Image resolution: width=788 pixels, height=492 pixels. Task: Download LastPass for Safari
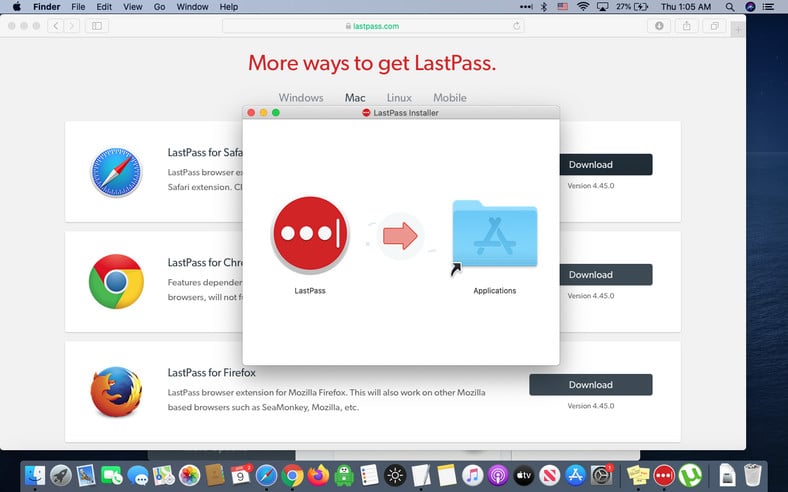(606, 164)
